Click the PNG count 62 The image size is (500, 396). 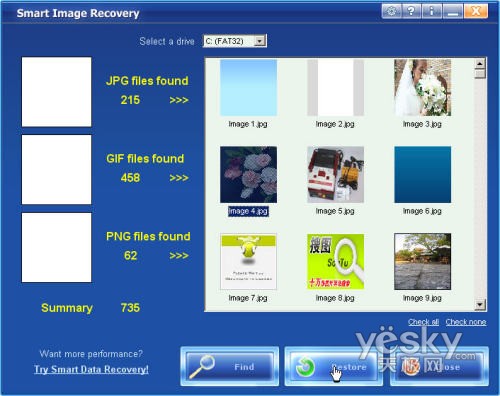click(130, 256)
